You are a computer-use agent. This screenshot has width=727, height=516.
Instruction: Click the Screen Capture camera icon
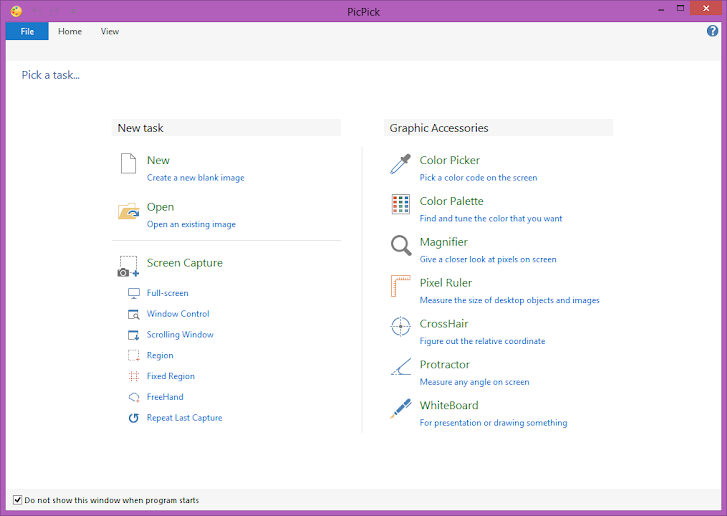click(128, 266)
